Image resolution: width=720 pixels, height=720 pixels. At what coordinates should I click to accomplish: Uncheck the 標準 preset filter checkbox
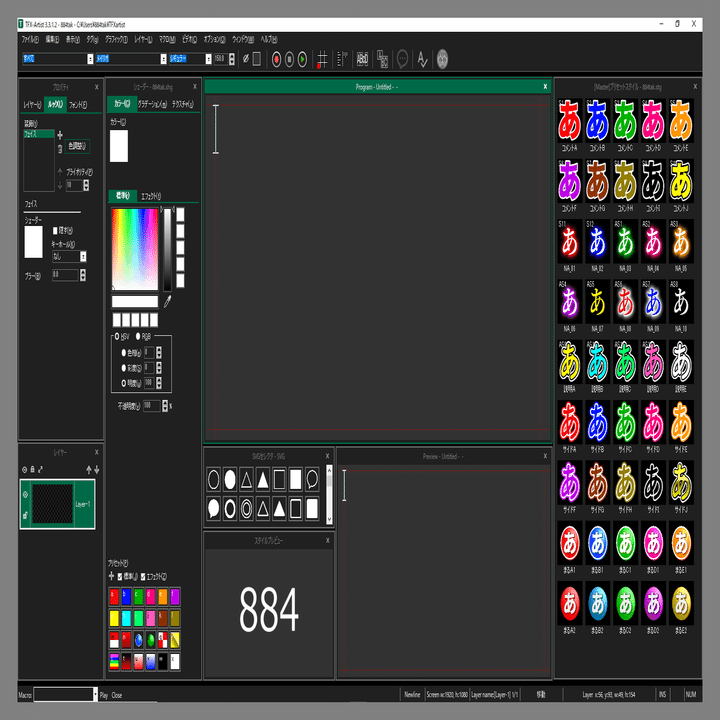pos(120,576)
